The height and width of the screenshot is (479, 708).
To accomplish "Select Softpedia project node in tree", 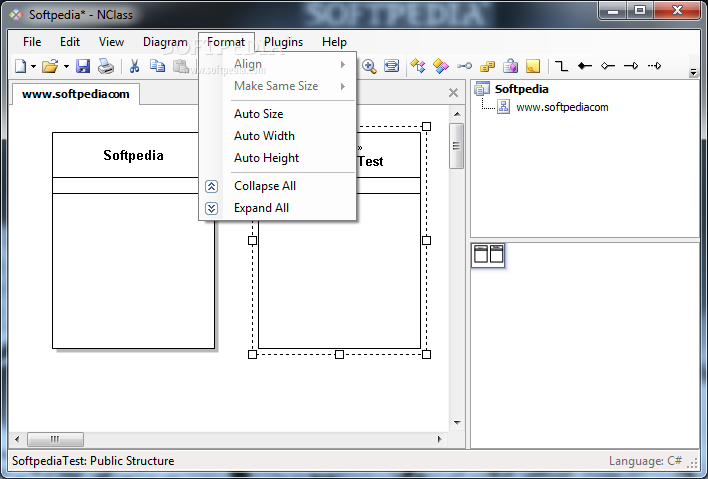I will pyautogui.click(x=521, y=89).
